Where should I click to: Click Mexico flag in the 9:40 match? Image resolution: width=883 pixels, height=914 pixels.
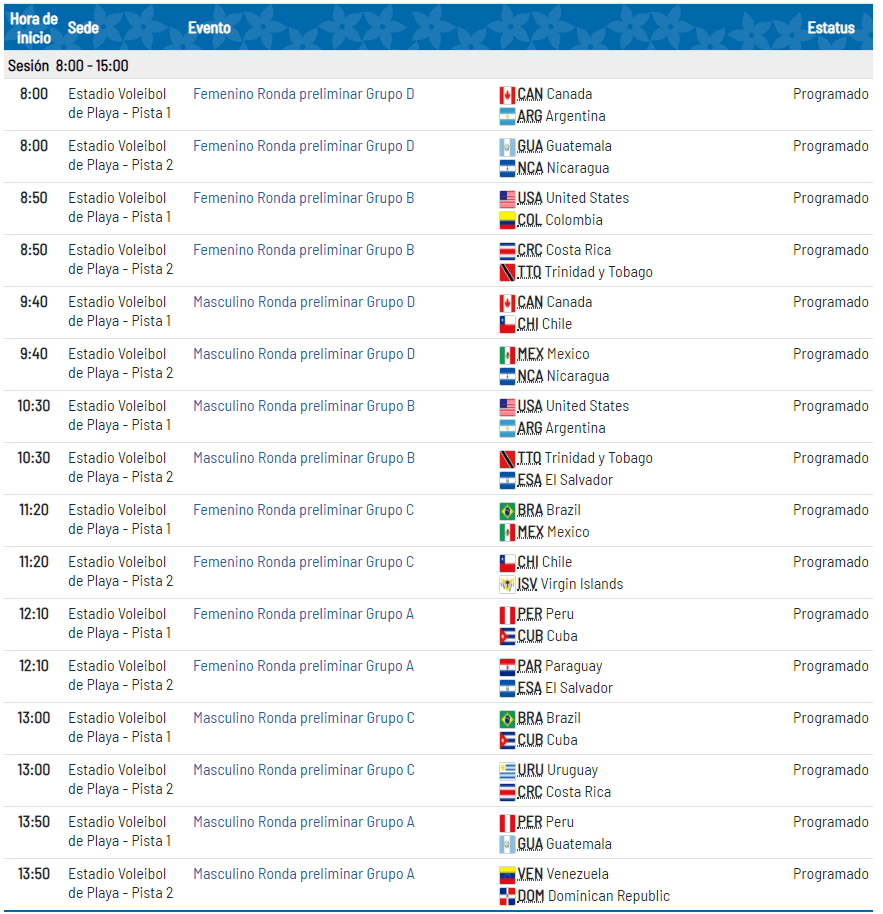507,354
